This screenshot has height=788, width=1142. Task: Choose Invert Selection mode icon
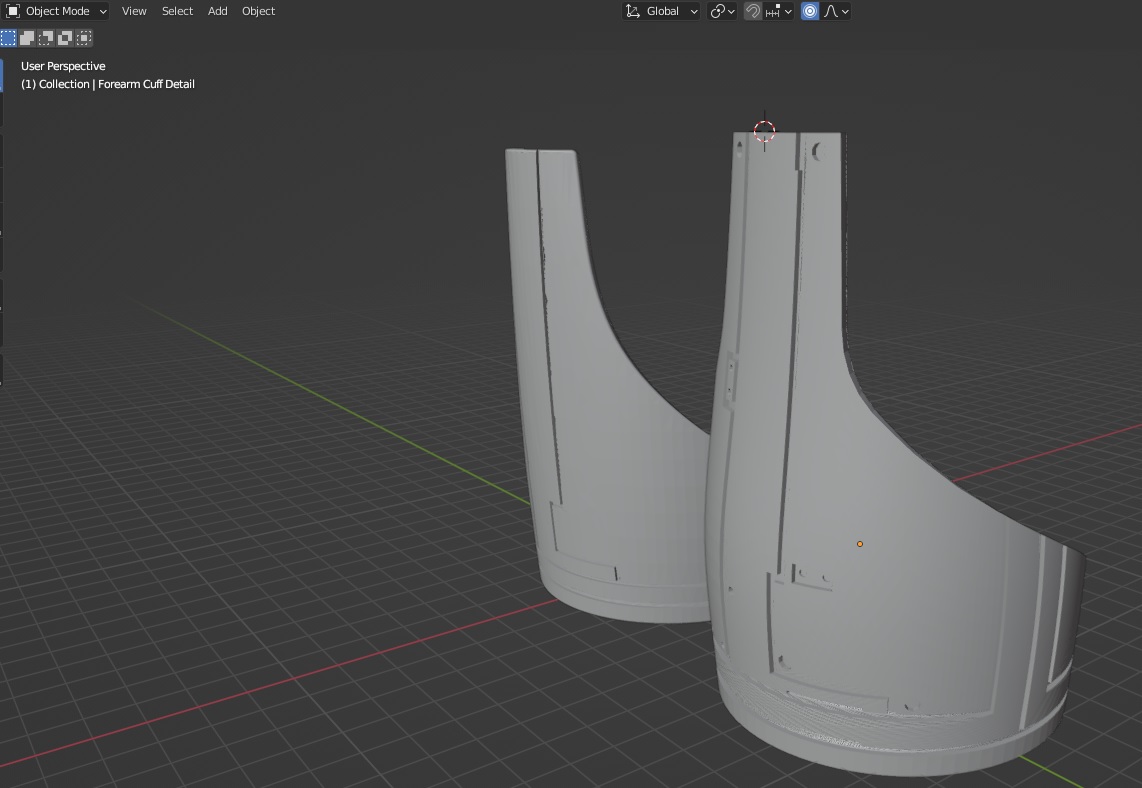[x=65, y=38]
